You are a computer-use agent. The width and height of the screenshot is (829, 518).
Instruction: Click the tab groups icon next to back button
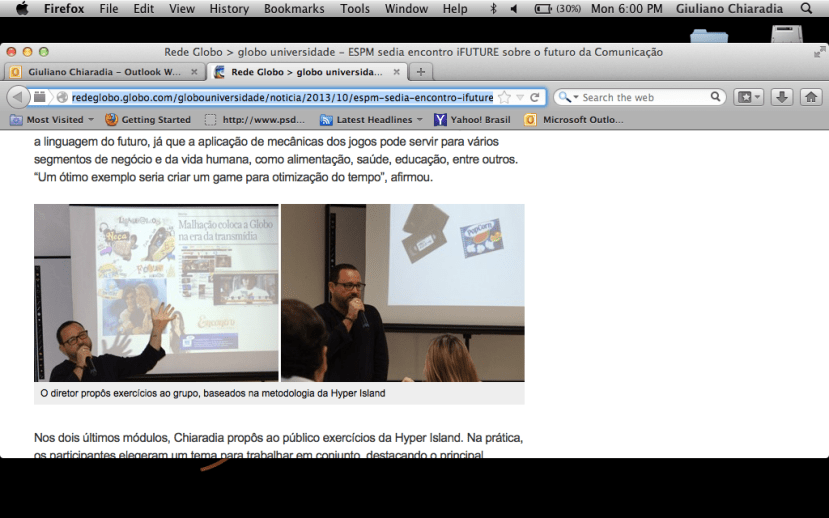pyautogui.click(x=40, y=97)
